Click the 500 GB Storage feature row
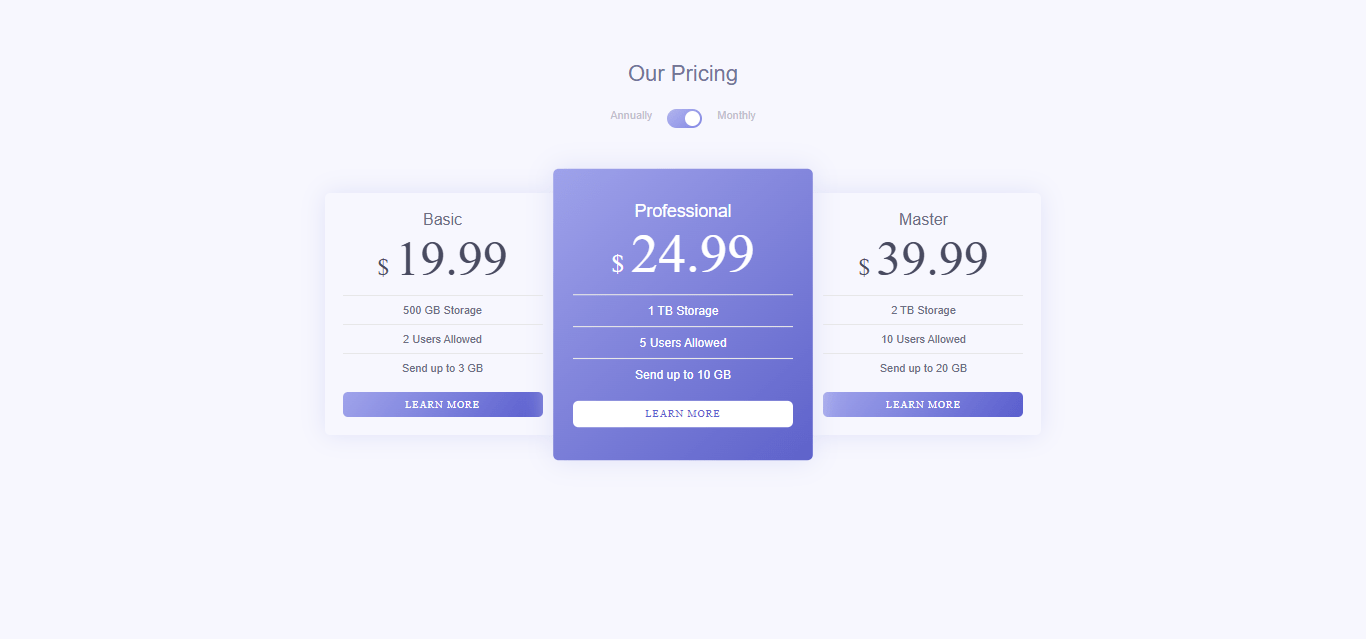This screenshot has width=1366, height=639. [442, 310]
